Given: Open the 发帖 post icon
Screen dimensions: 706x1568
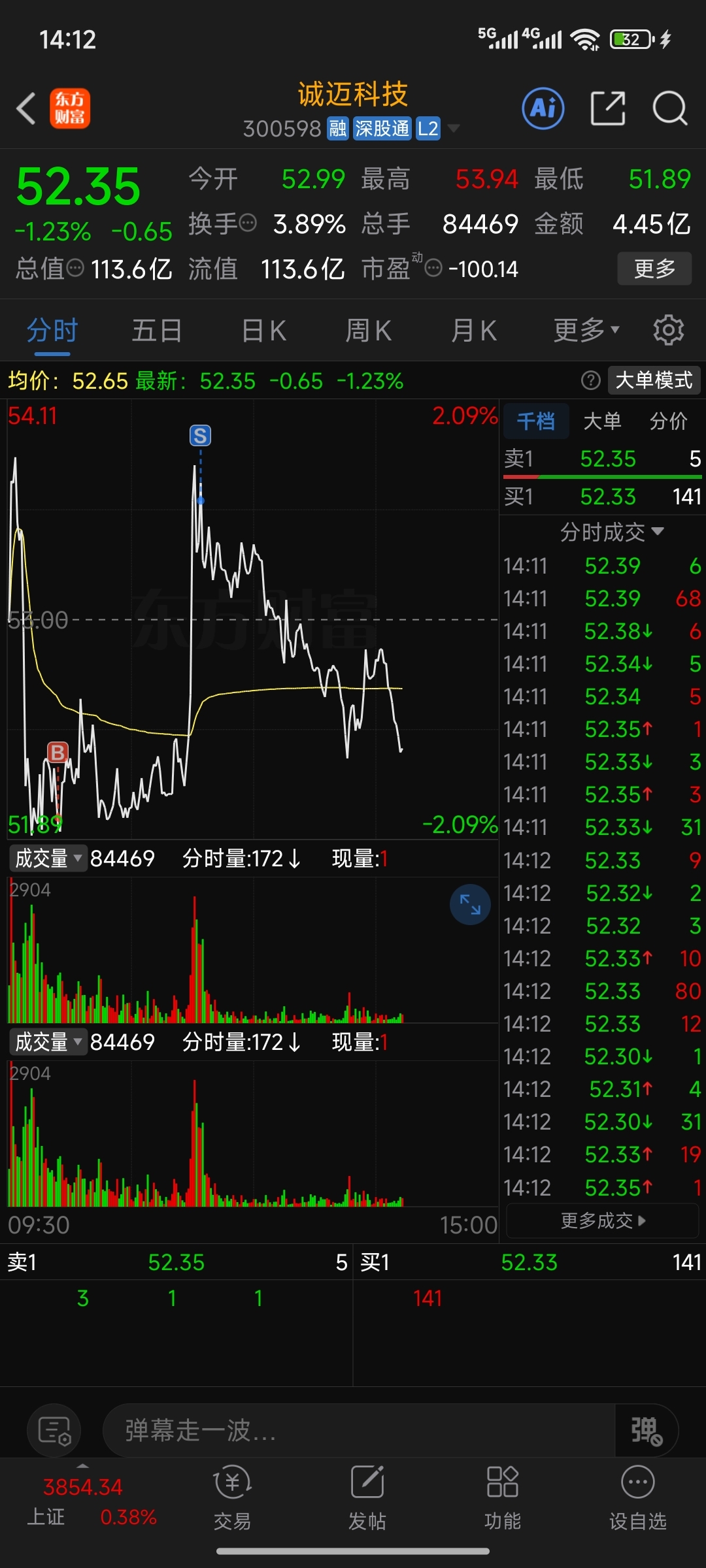Looking at the screenshot, I should (x=367, y=1499).
